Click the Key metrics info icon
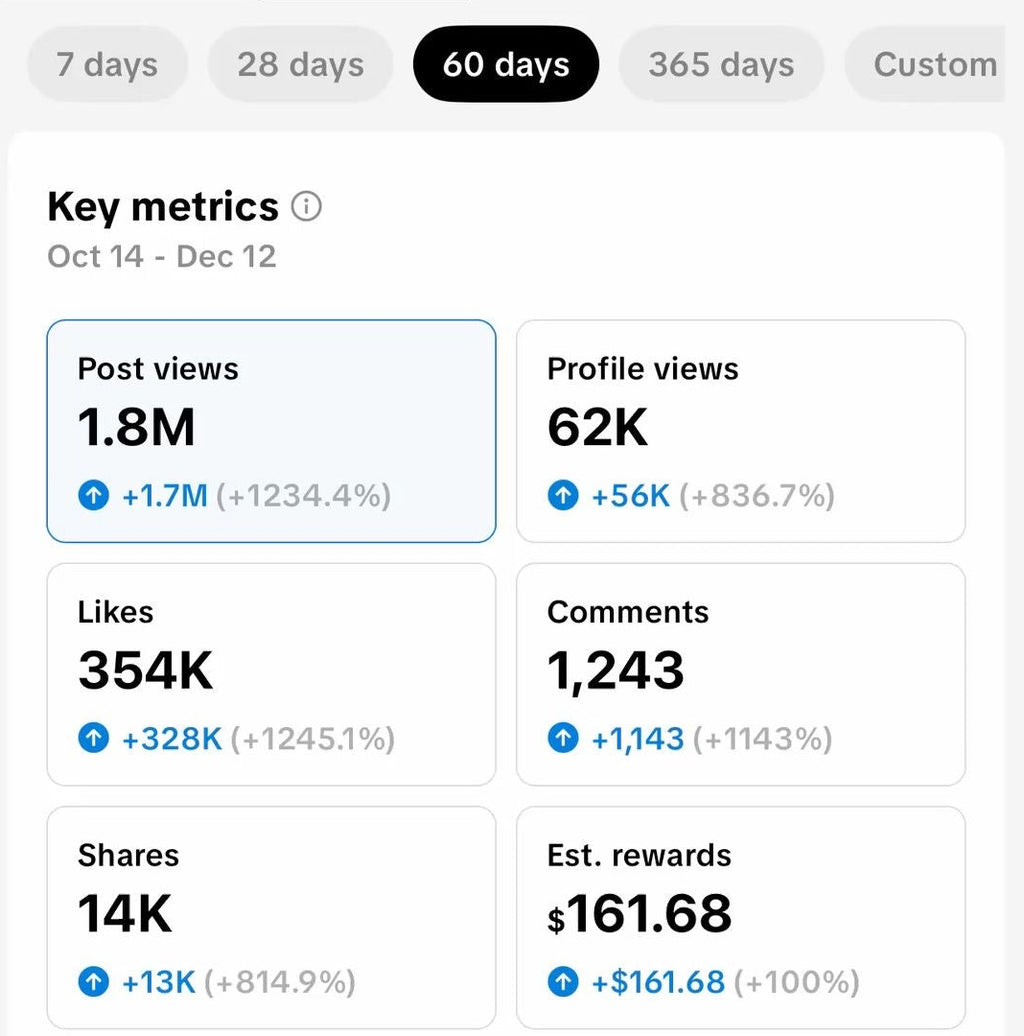1024x1036 pixels. (x=307, y=207)
